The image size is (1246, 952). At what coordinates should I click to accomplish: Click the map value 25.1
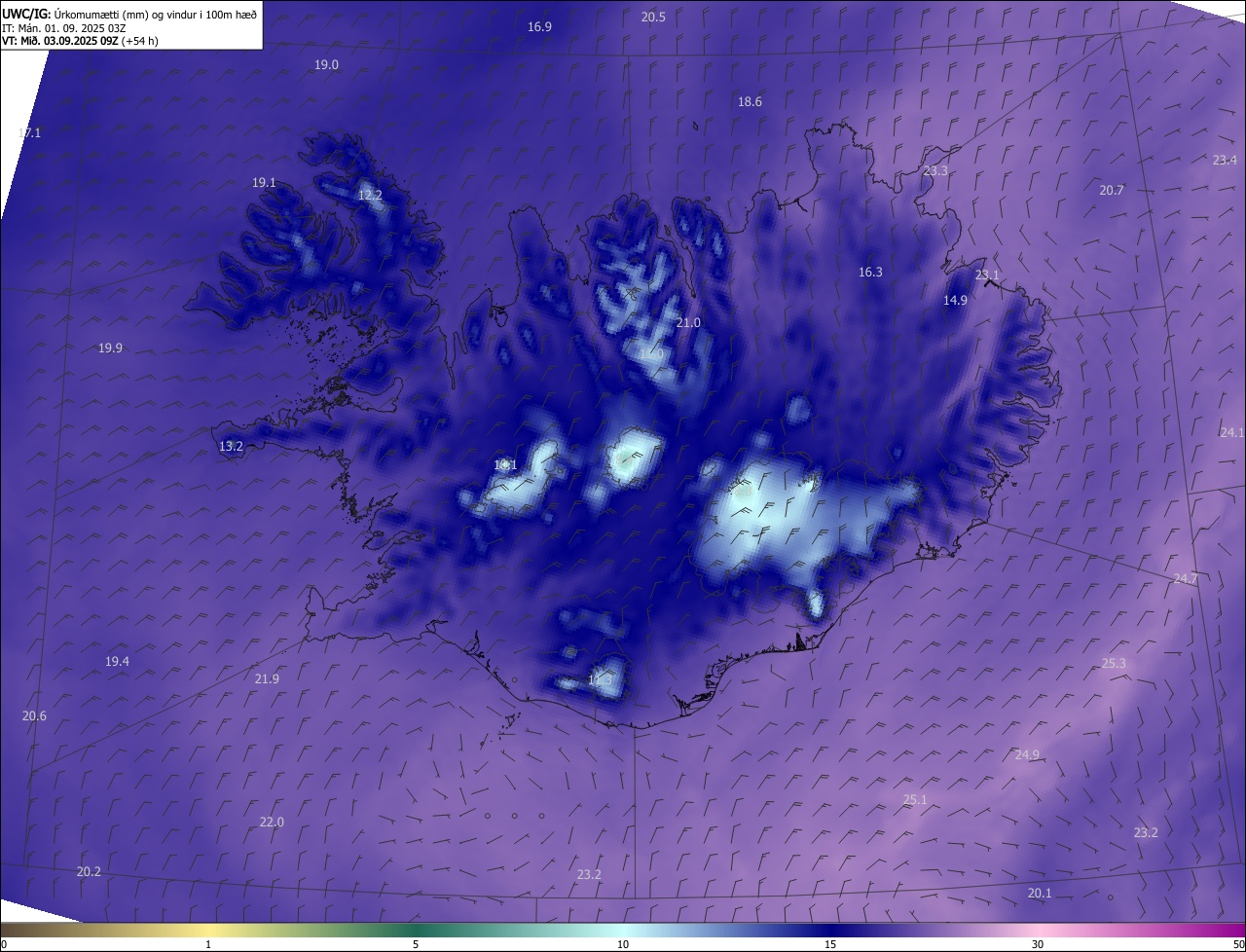coord(916,800)
